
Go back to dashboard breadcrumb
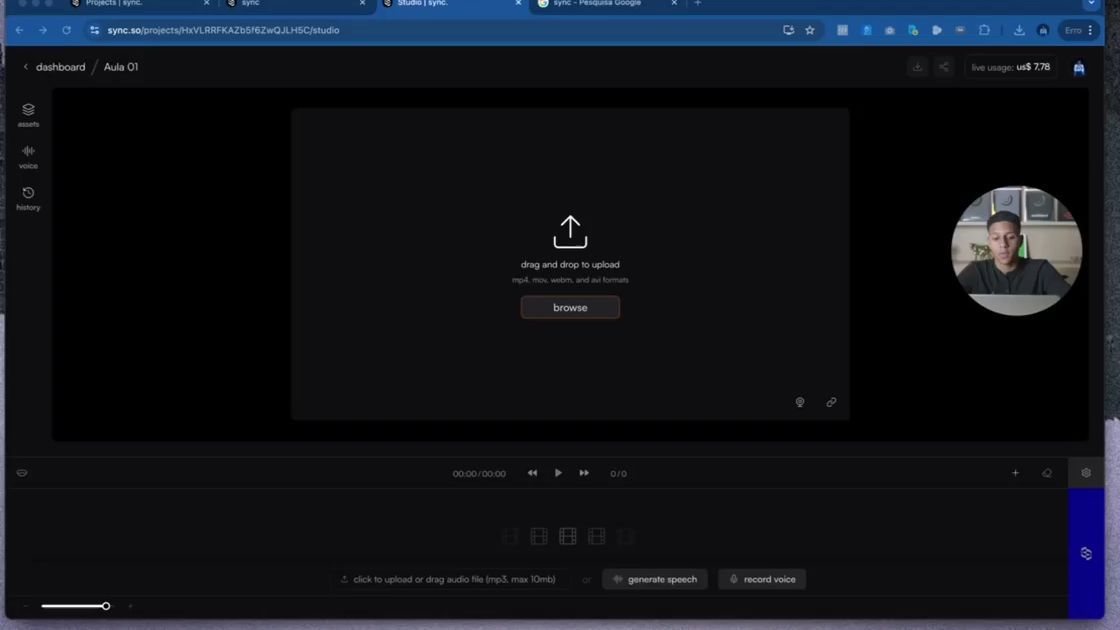tap(60, 67)
